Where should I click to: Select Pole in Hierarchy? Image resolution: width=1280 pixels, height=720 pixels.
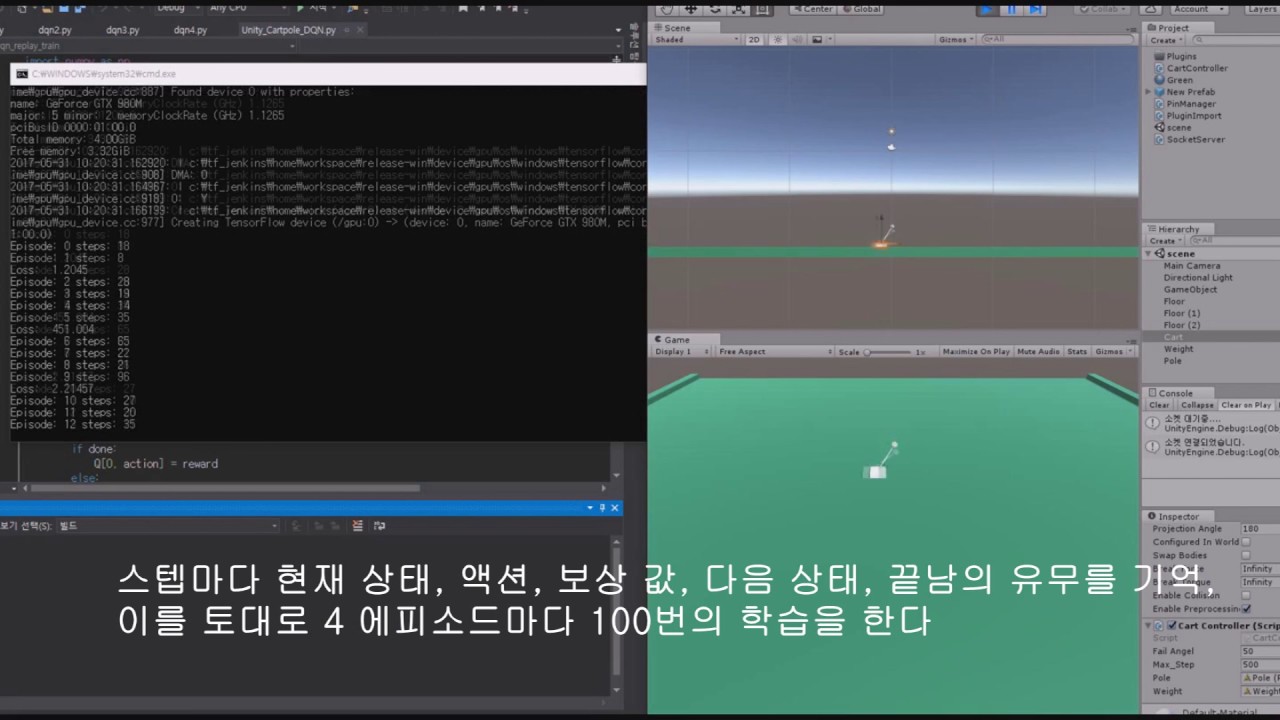coord(1172,361)
